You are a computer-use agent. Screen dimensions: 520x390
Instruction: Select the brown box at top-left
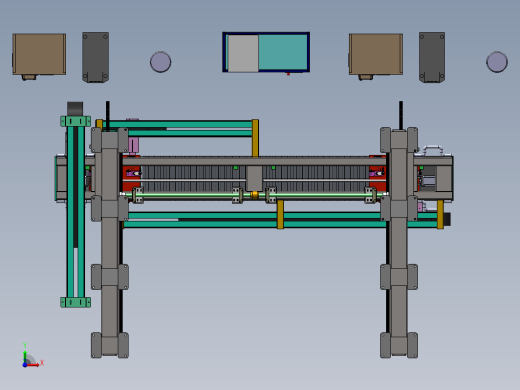point(39,54)
